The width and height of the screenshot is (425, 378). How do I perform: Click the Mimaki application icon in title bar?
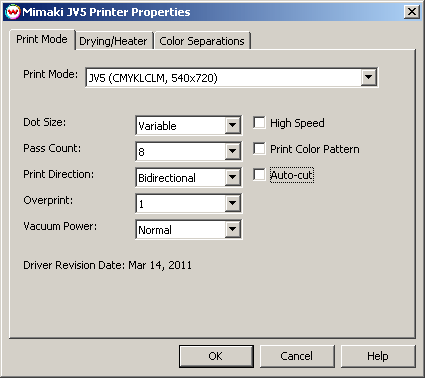(x=13, y=12)
